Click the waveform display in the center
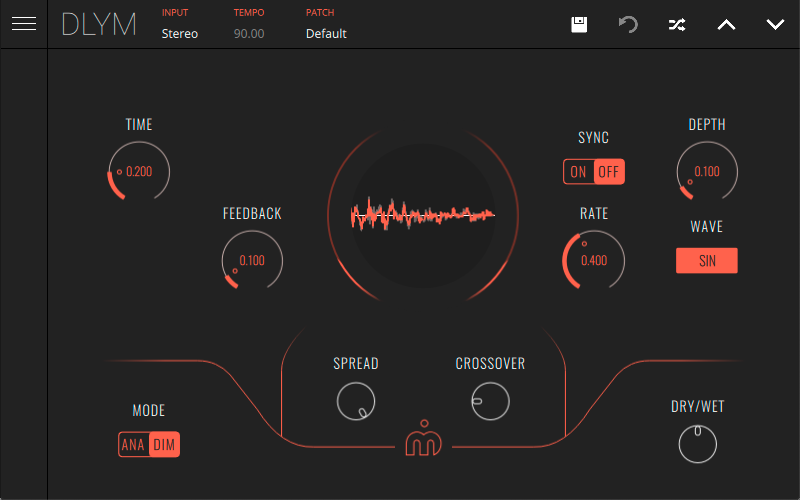Image resolution: width=800 pixels, height=500 pixels. tap(423, 214)
